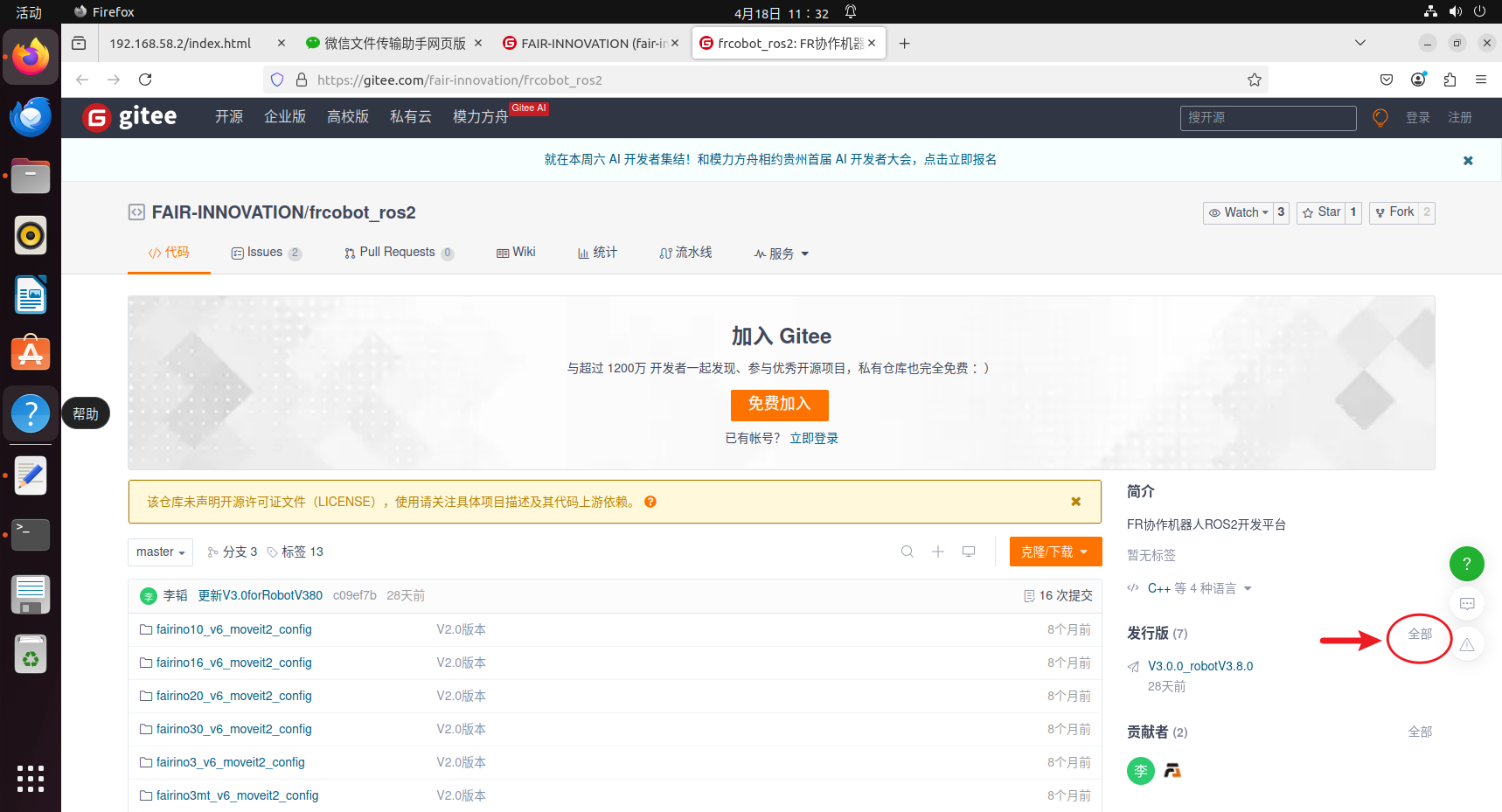Open Thunderbird mail in dock
This screenshot has height=812, width=1502.
[x=31, y=117]
